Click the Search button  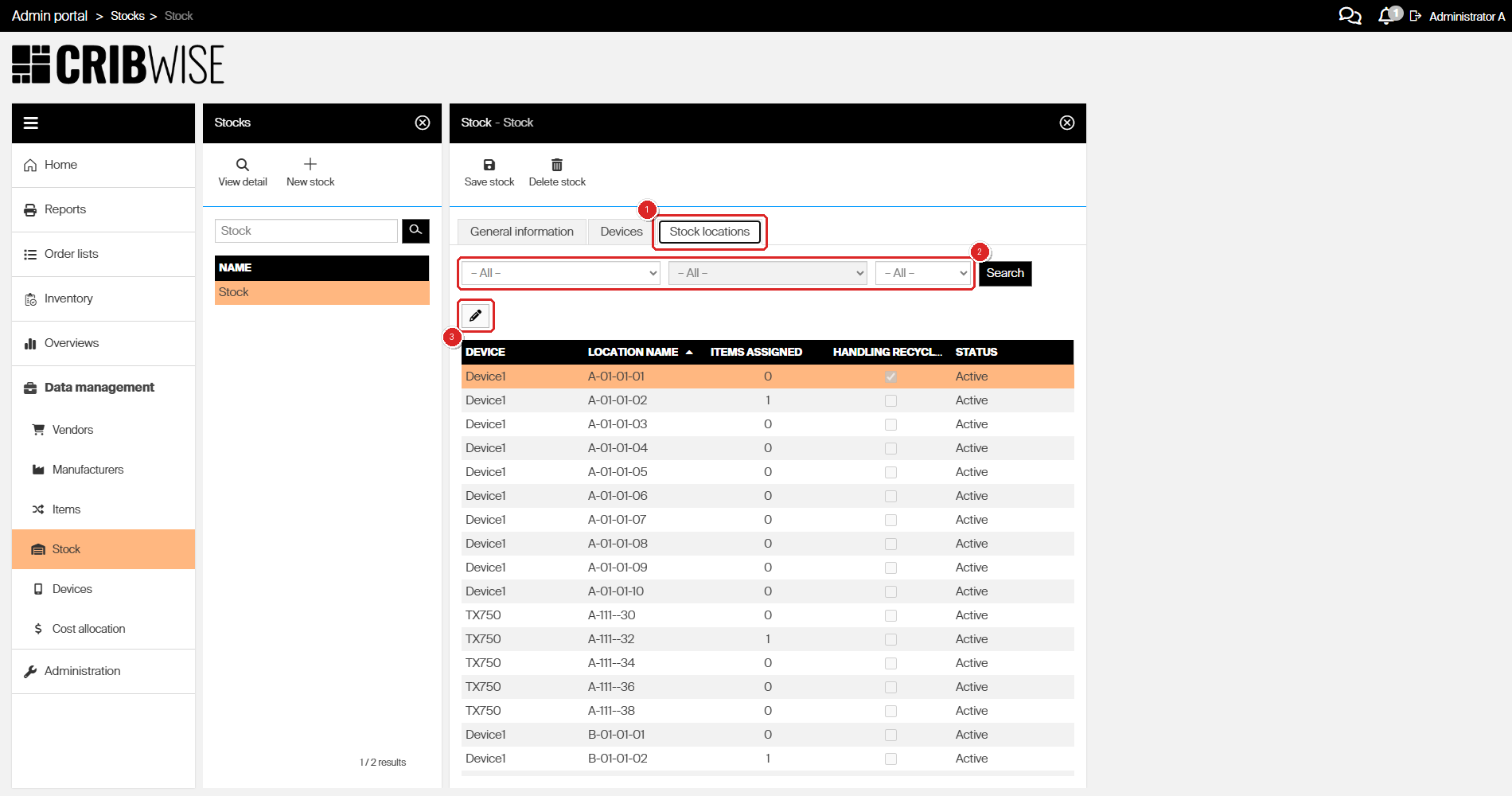[1005, 273]
